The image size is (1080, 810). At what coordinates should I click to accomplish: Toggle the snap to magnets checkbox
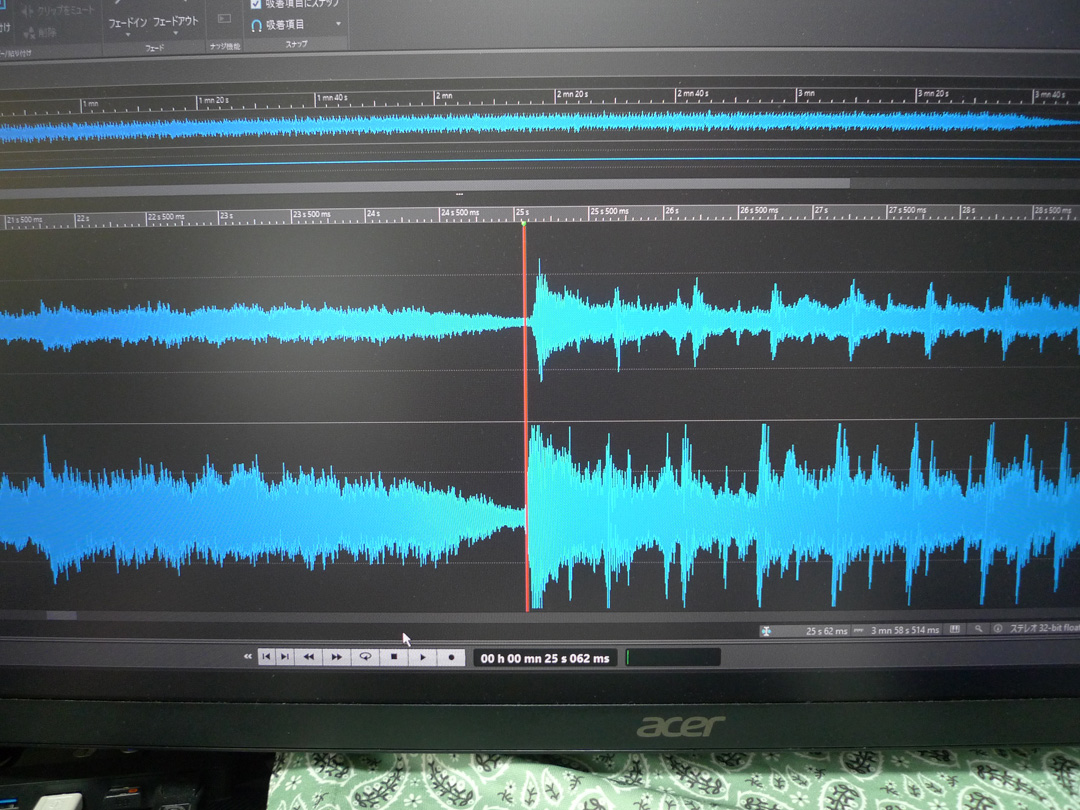coord(256,4)
